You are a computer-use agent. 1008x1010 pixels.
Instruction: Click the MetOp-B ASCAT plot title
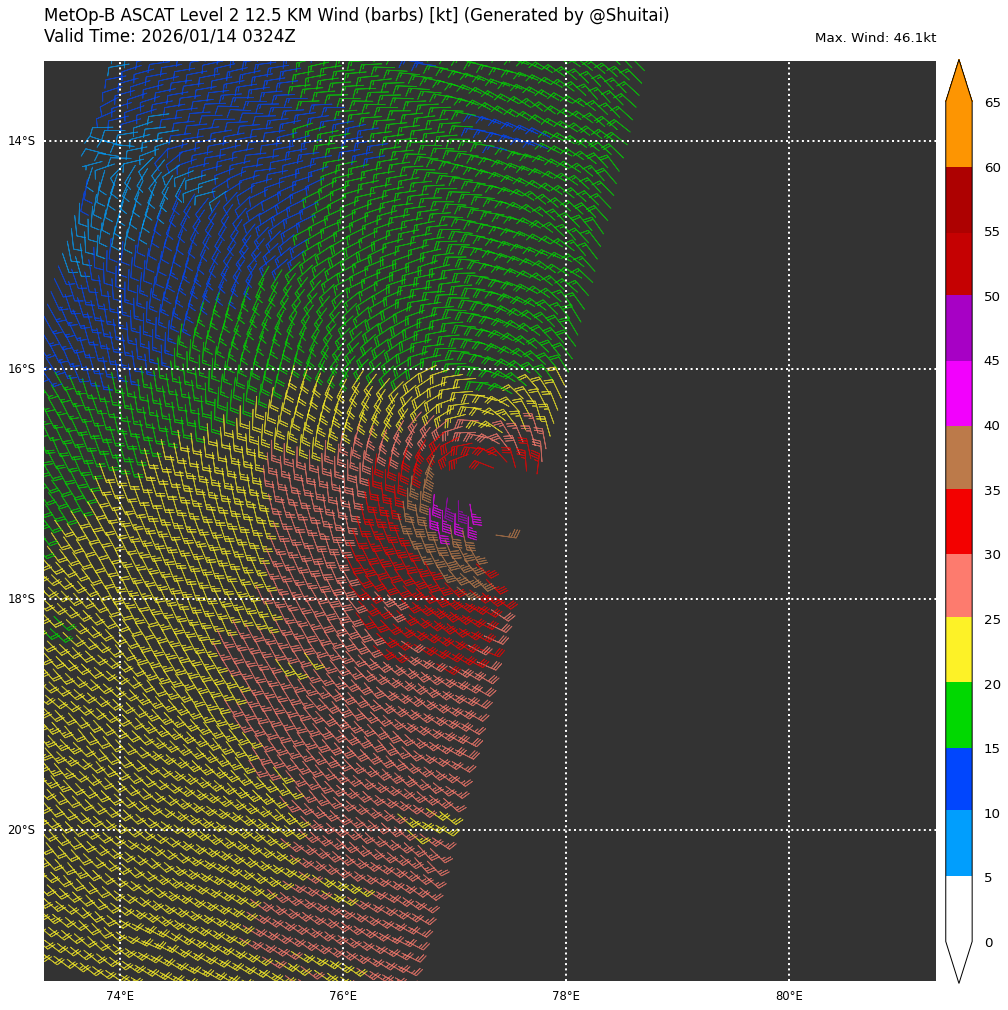(x=356, y=16)
